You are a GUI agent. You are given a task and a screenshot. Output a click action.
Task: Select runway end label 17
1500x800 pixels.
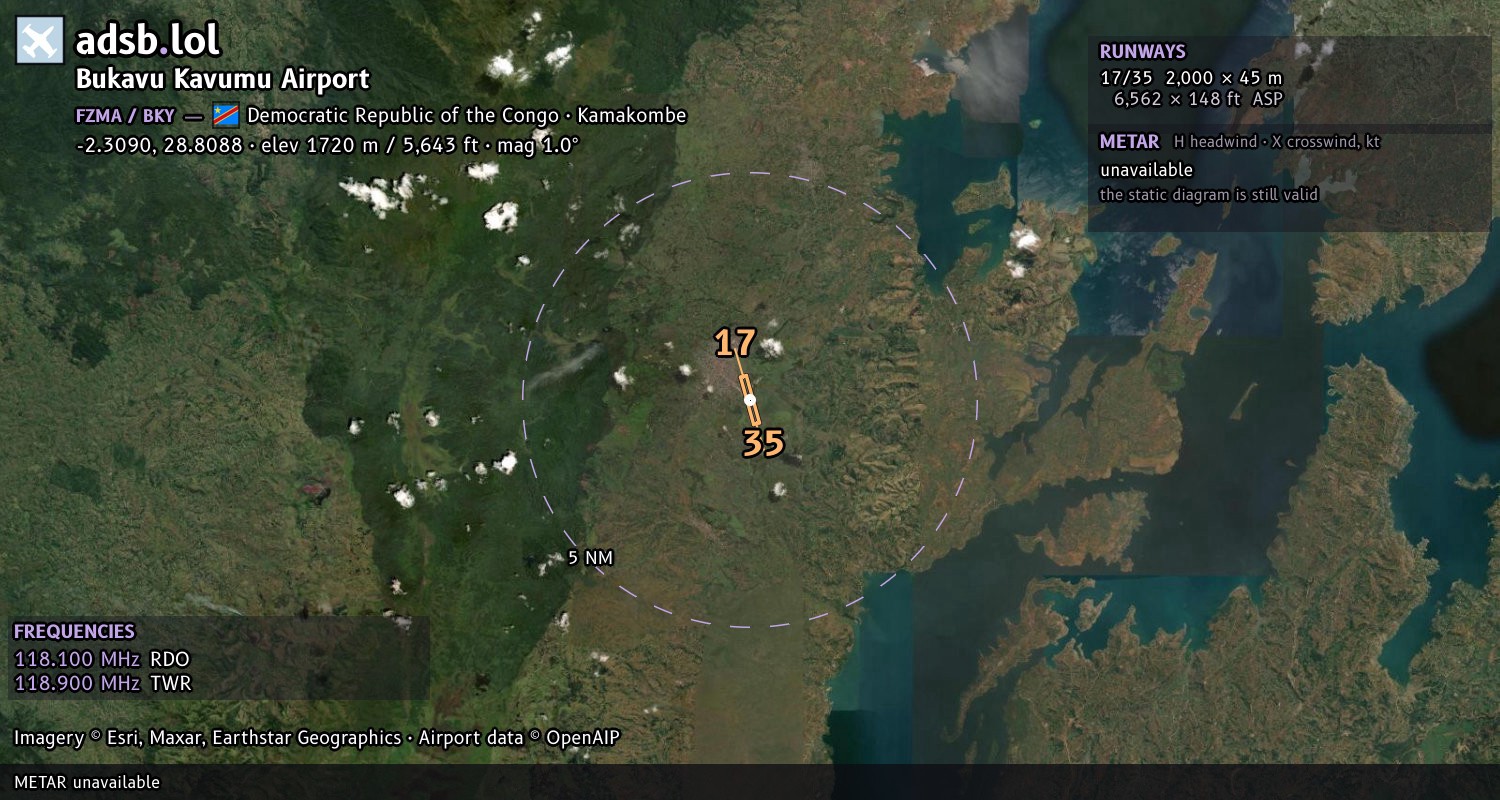click(x=735, y=343)
